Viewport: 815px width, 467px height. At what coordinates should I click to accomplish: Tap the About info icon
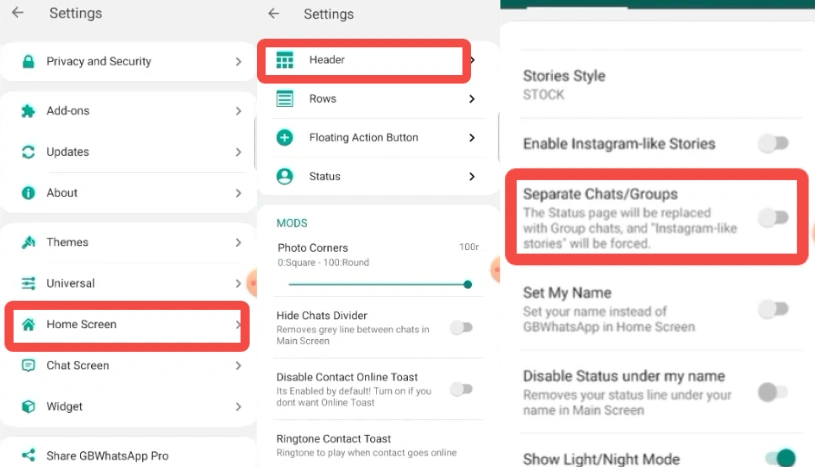(28, 193)
